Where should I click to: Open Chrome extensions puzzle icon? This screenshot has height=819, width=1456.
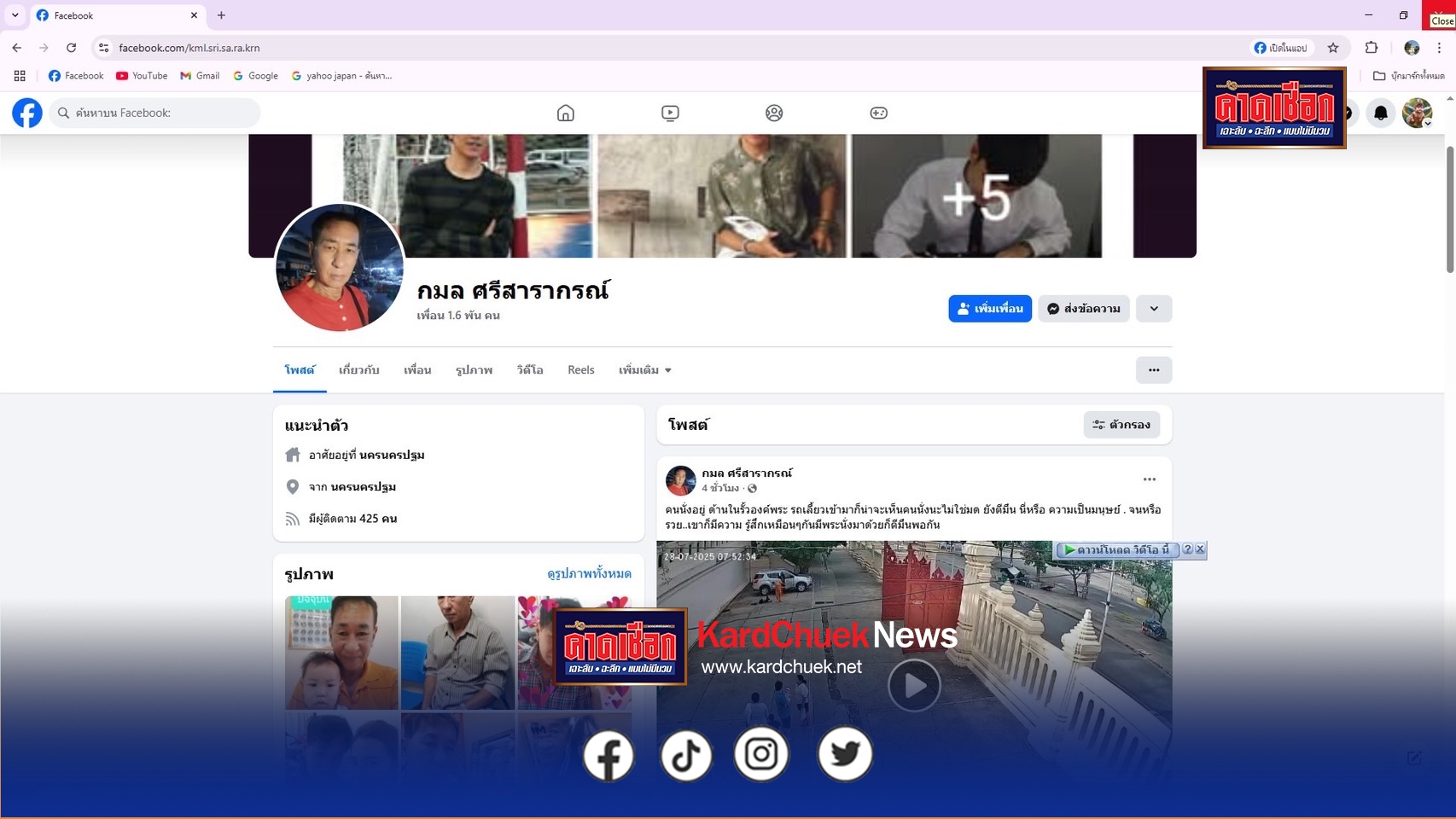[1372, 48]
